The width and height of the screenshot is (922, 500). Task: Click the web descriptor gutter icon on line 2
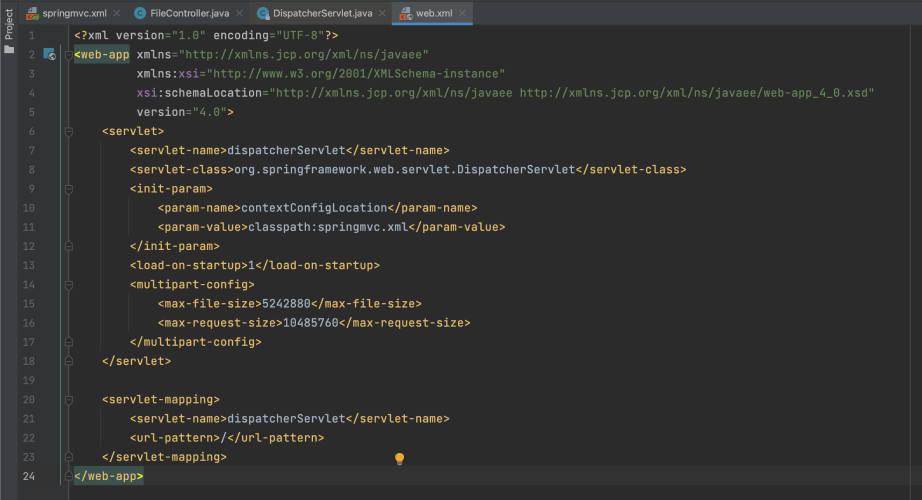49,55
